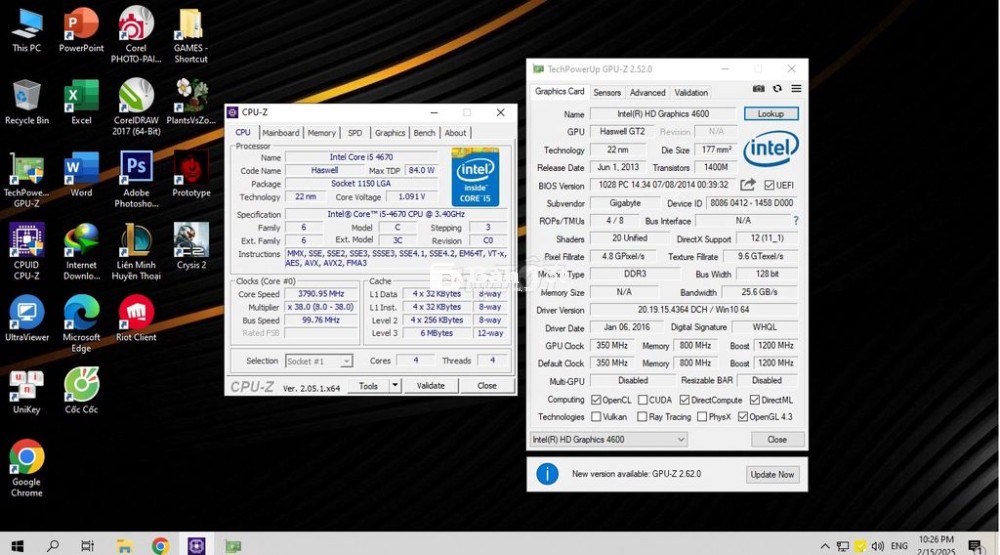Show hidden system tray icons
Screen dimensions: 1000x555
[825, 546]
